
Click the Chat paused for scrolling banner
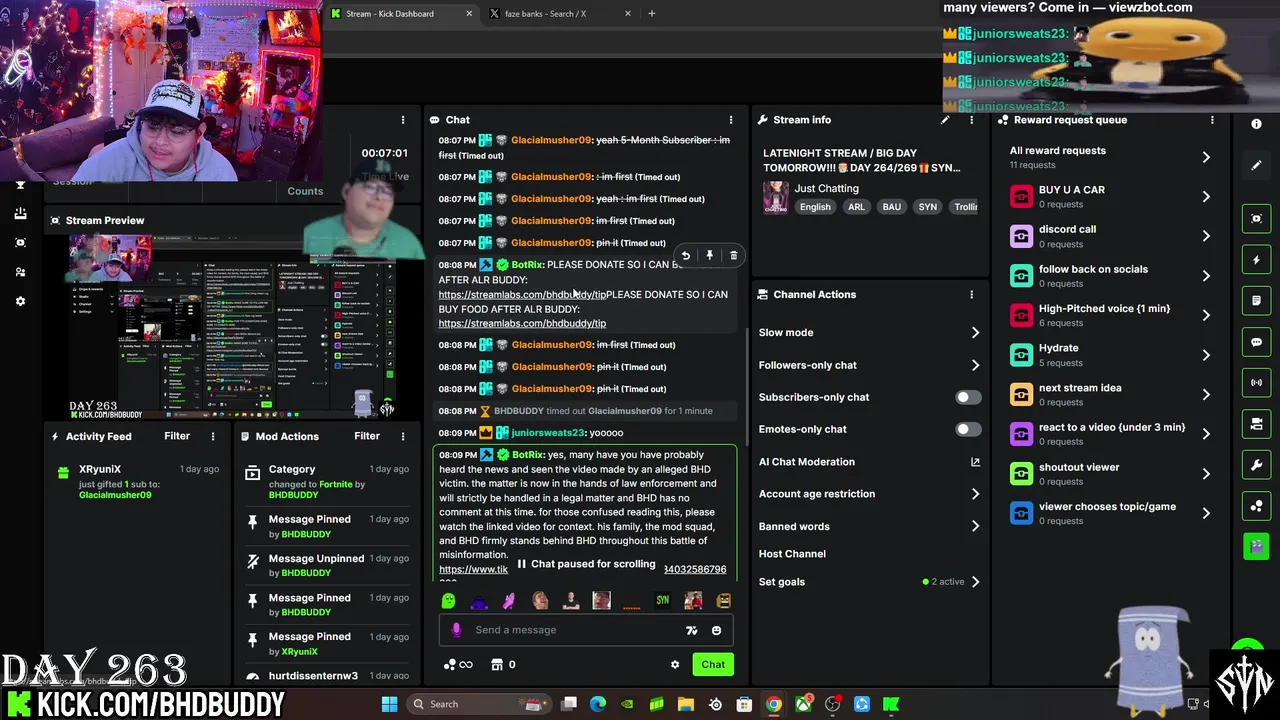tap(587, 564)
